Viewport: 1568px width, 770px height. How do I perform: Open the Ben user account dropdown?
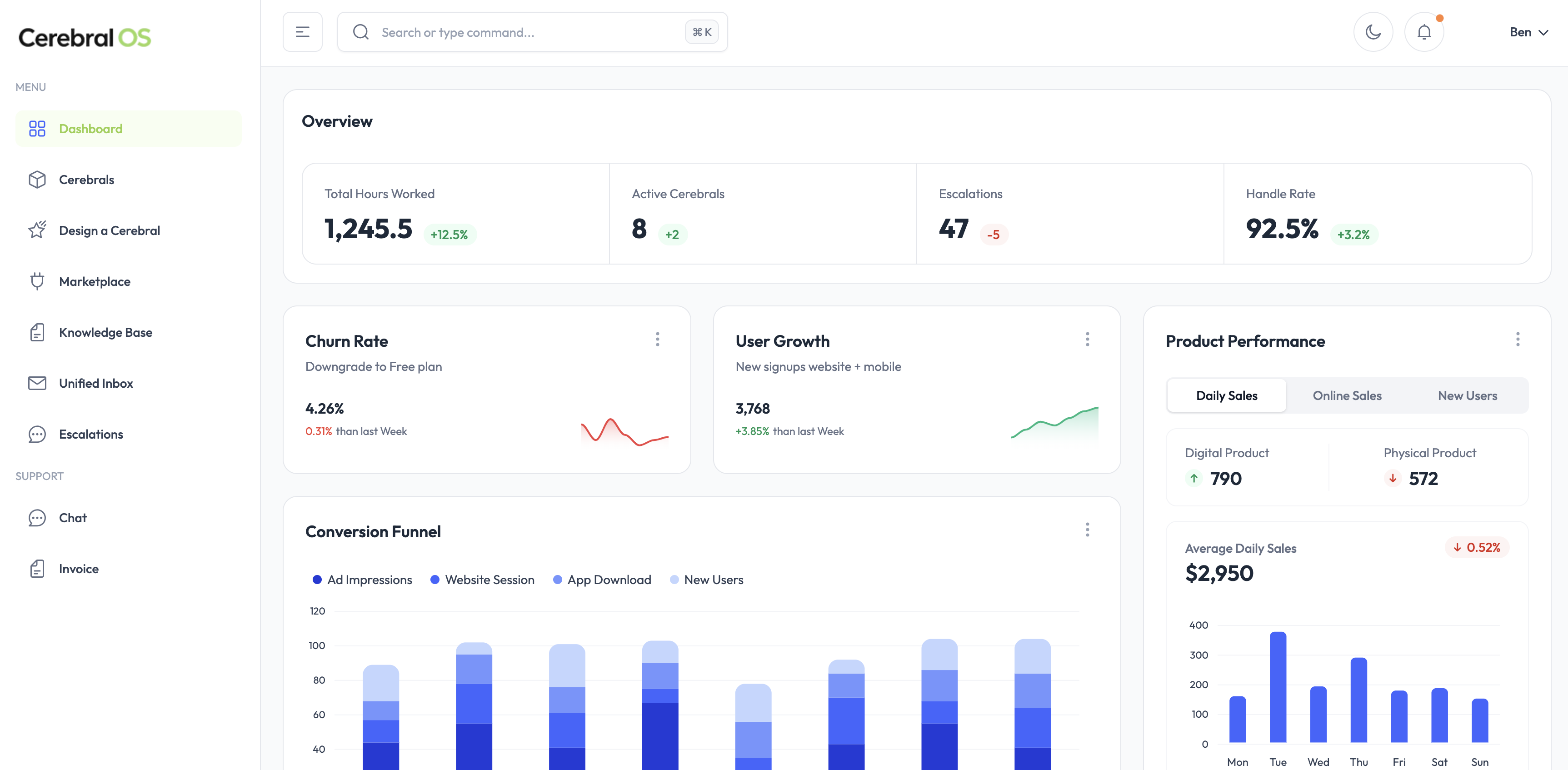coord(1528,32)
